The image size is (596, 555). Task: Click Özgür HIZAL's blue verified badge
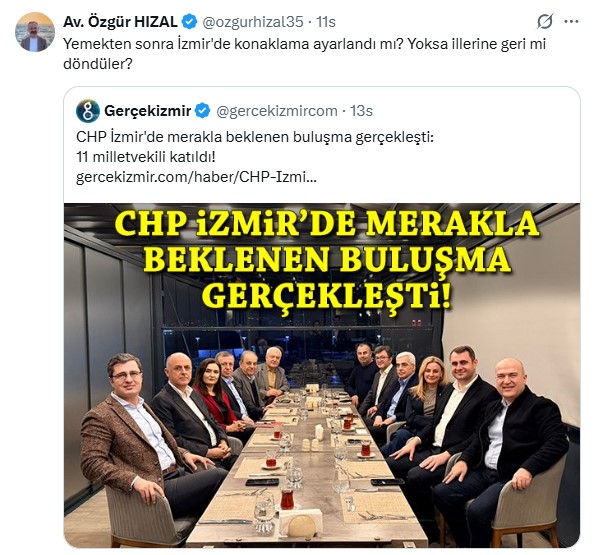[x=189, y=22]
